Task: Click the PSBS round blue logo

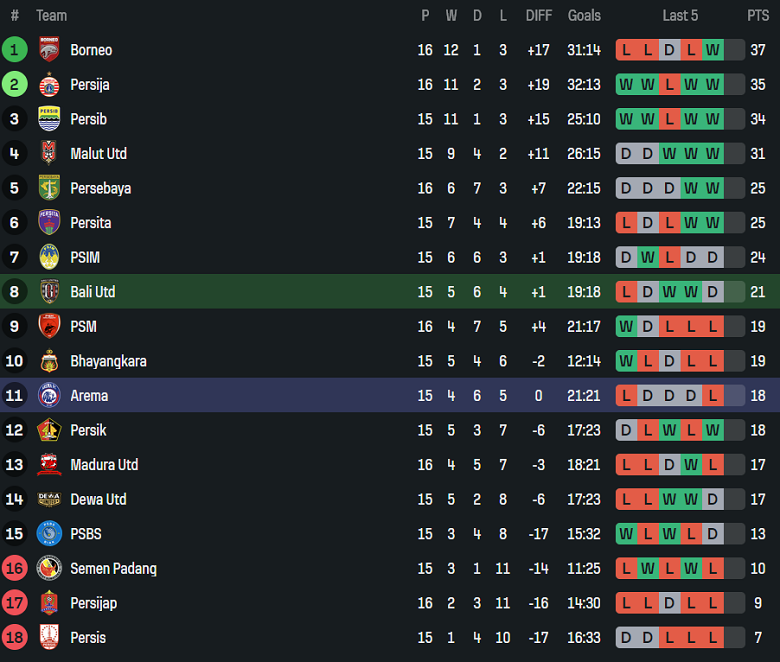Action: pos(49,534)
